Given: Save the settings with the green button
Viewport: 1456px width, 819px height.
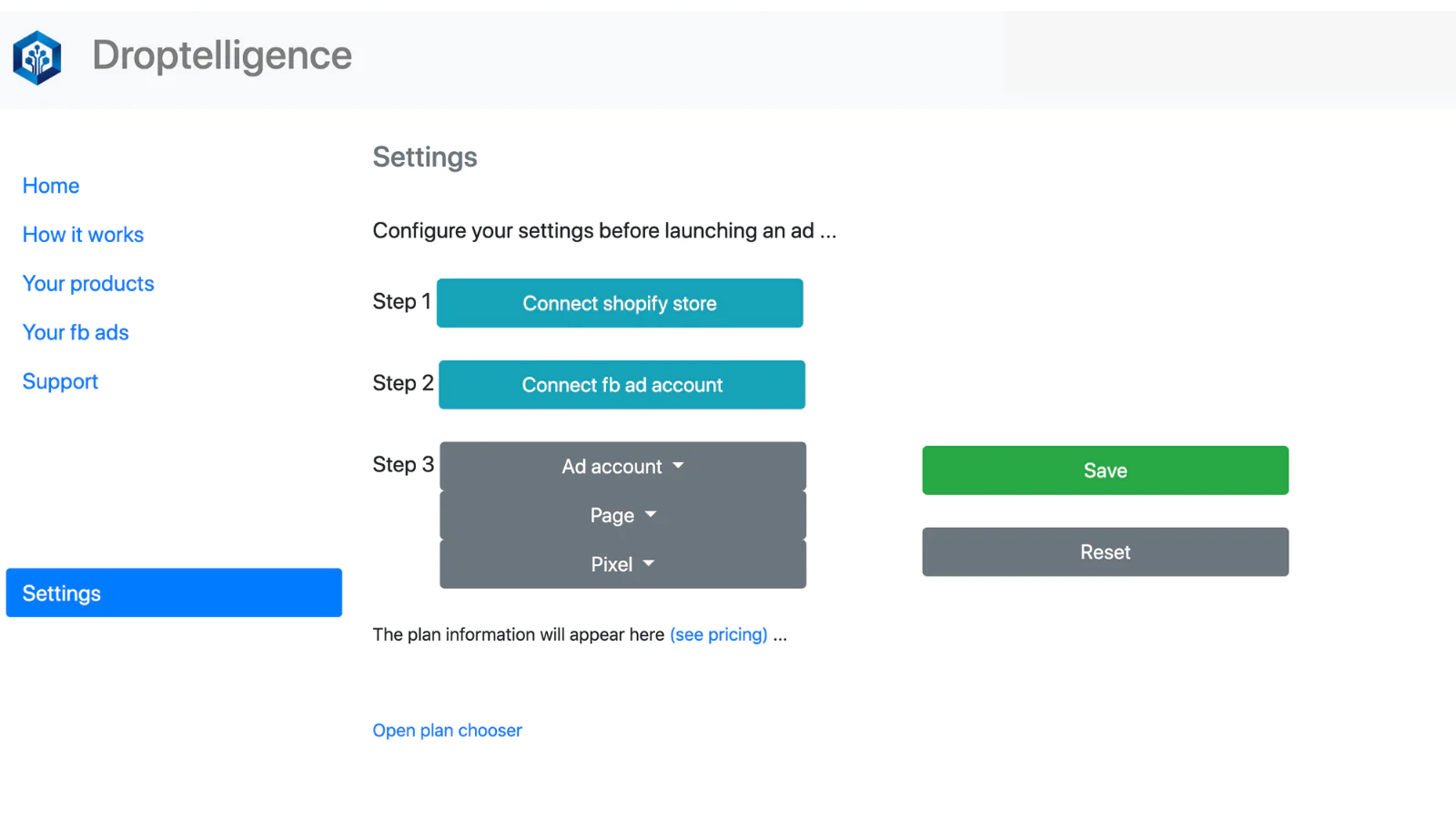Looking at the screenshot, I should (1105, 470).
